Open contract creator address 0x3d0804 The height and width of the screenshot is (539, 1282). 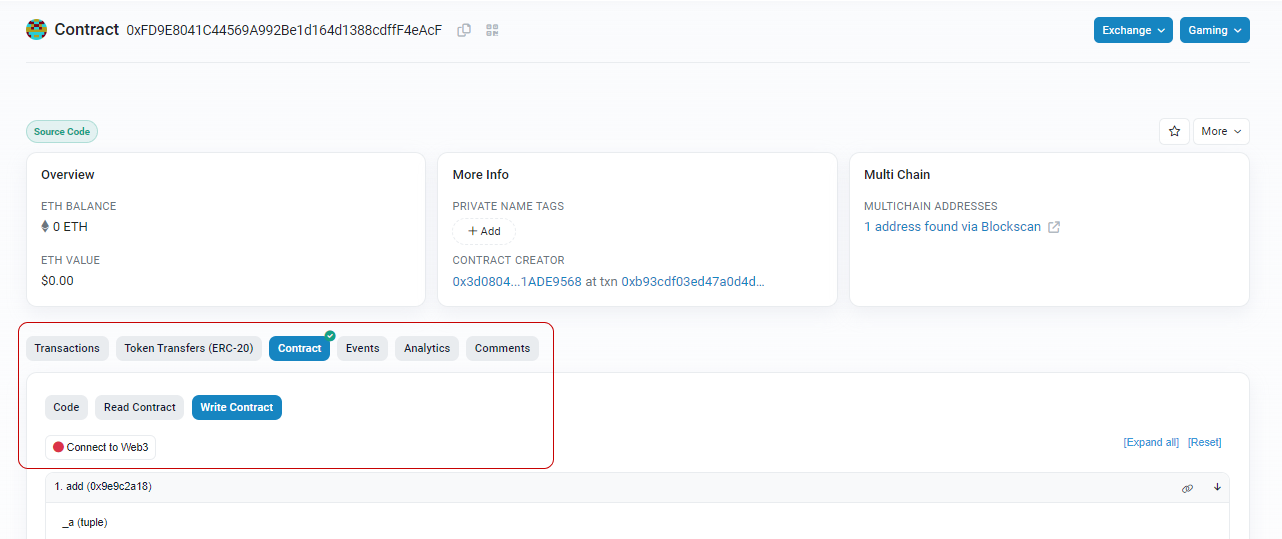[516, 282]
